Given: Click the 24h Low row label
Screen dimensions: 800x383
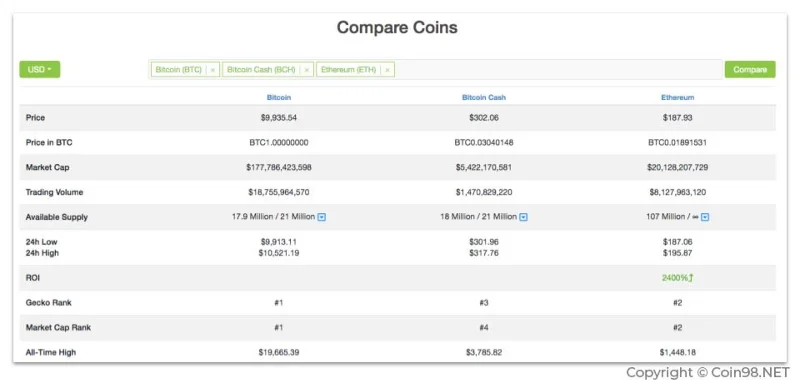Looking at the screenshot, I should pos(41,242).
